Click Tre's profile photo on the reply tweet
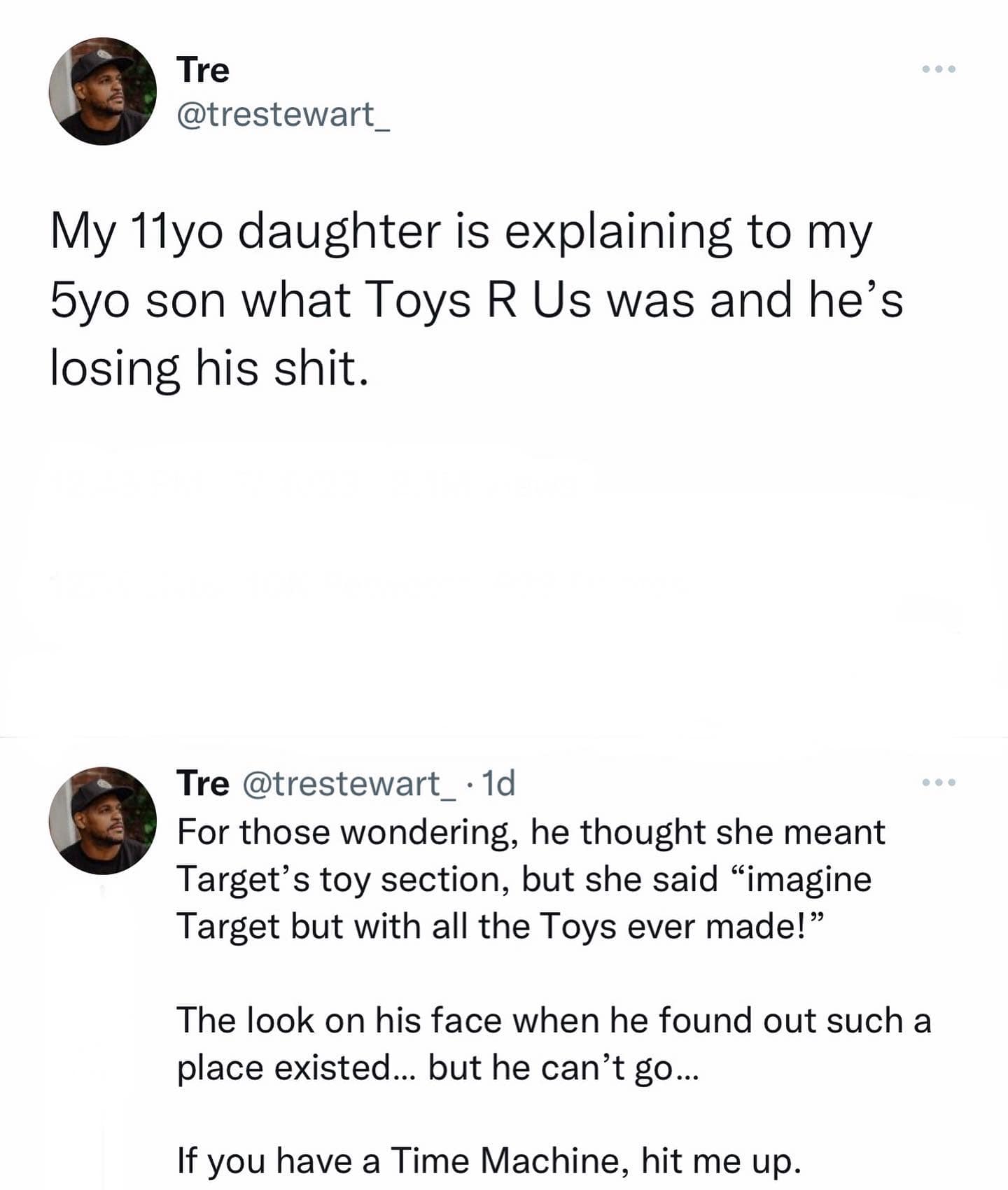The width and height of the screenshot is (1008, 1190). pos(103,820)
